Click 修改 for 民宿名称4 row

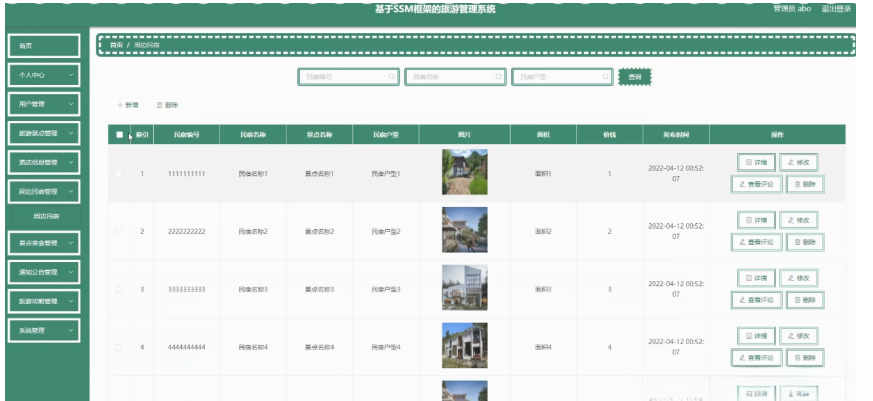coord(798,336)
